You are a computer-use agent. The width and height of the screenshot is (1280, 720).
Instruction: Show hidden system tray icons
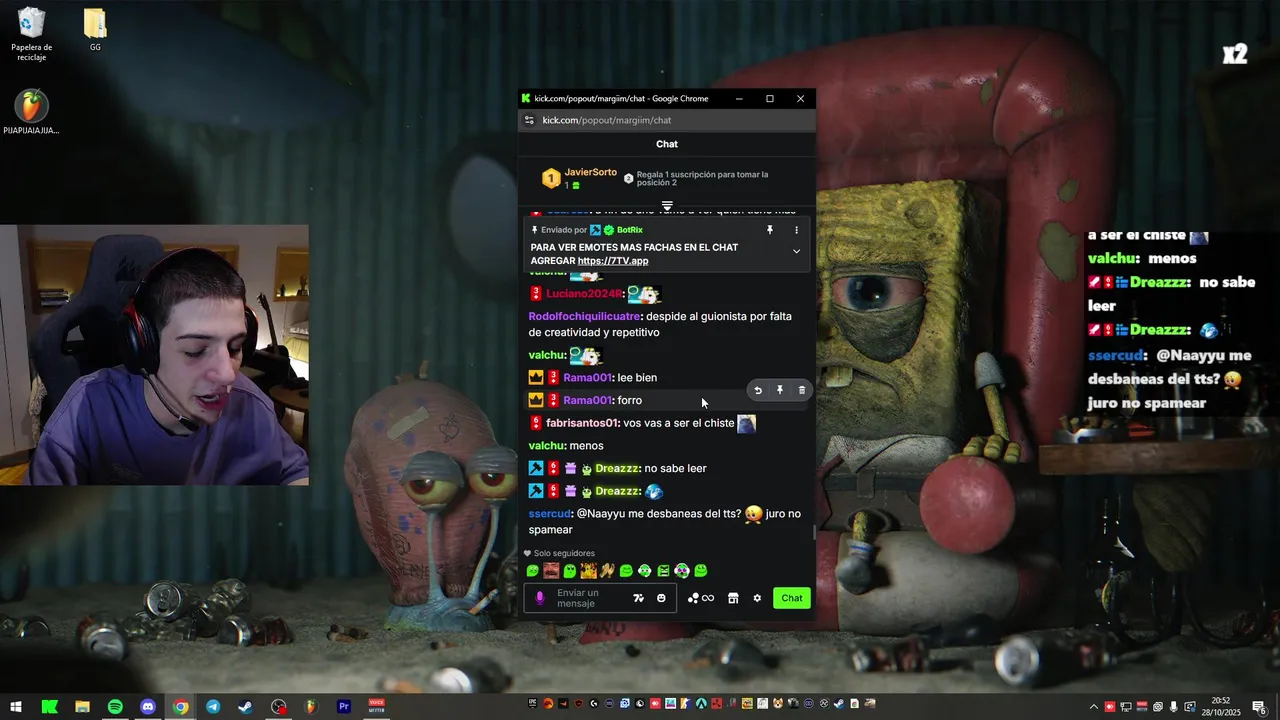(x=1093, y=707)
